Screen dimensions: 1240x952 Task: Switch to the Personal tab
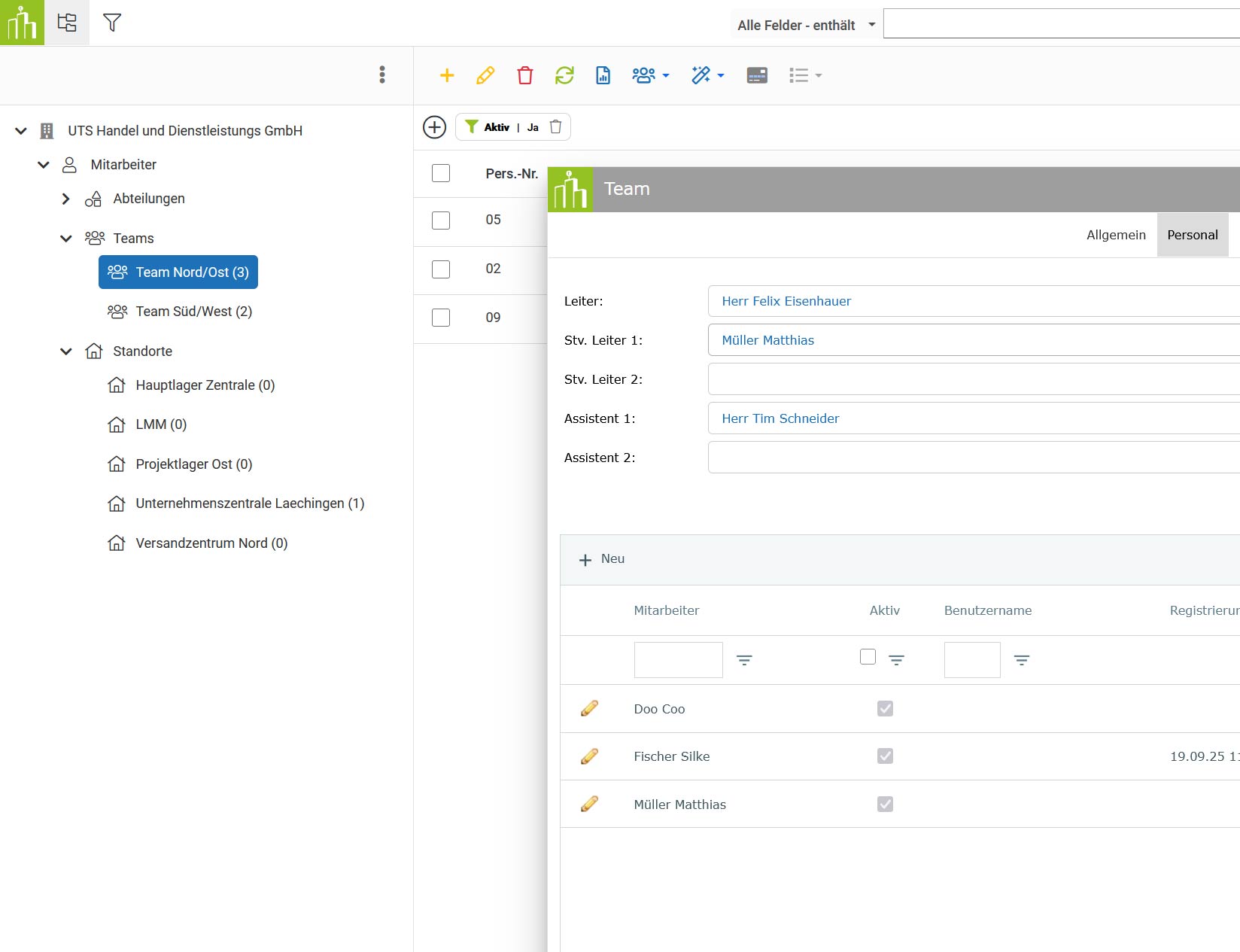coord(1193,235)
